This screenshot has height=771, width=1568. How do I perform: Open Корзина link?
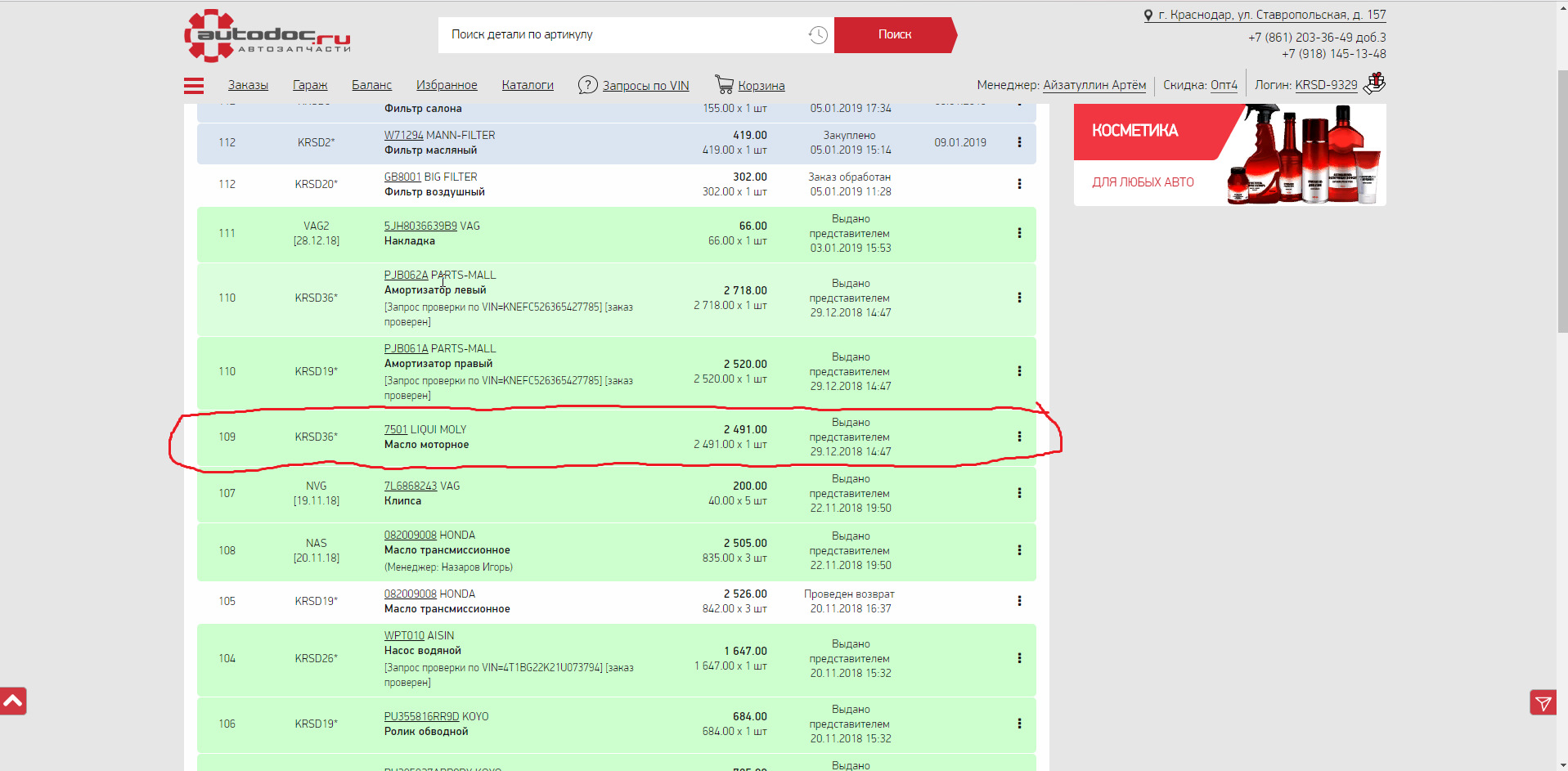pos(762,86)
